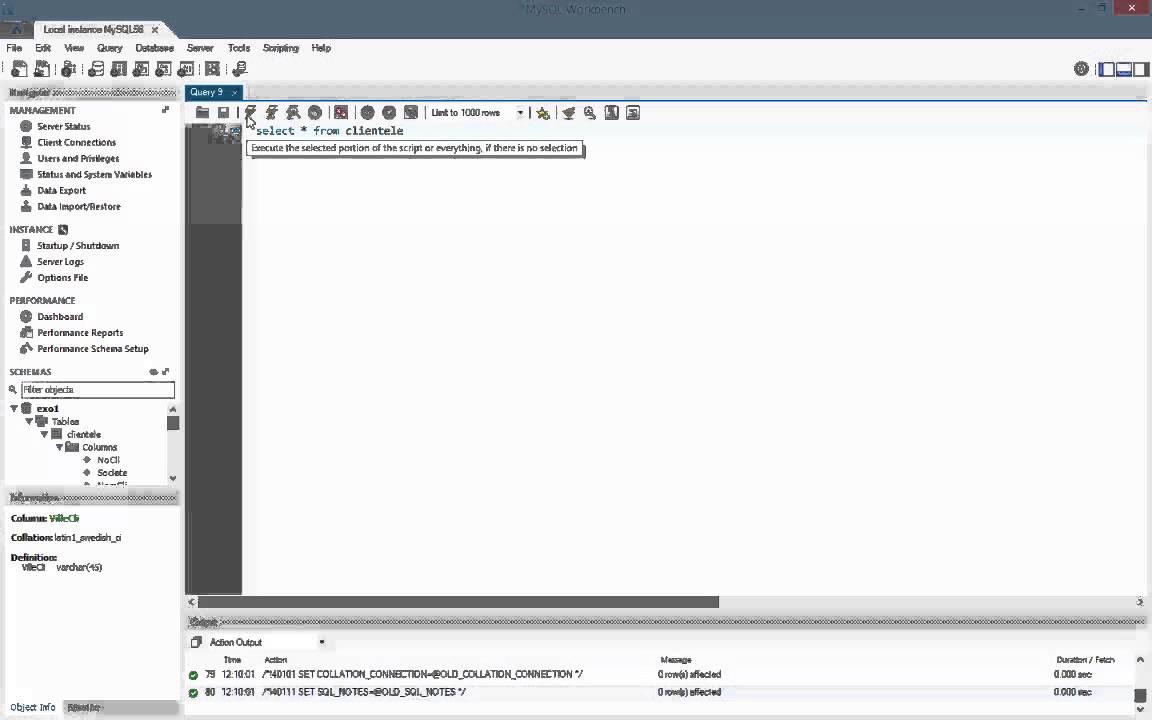Viewport: 1152px width, 720px height.
Task: Click the settings gear icon at top right
Action: click(x=1081, y=69)
